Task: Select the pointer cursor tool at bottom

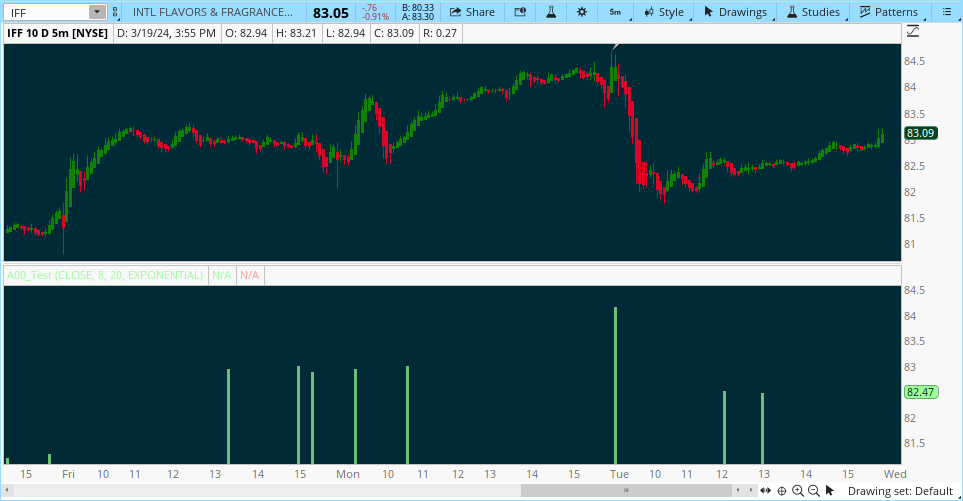Action: 830,491
